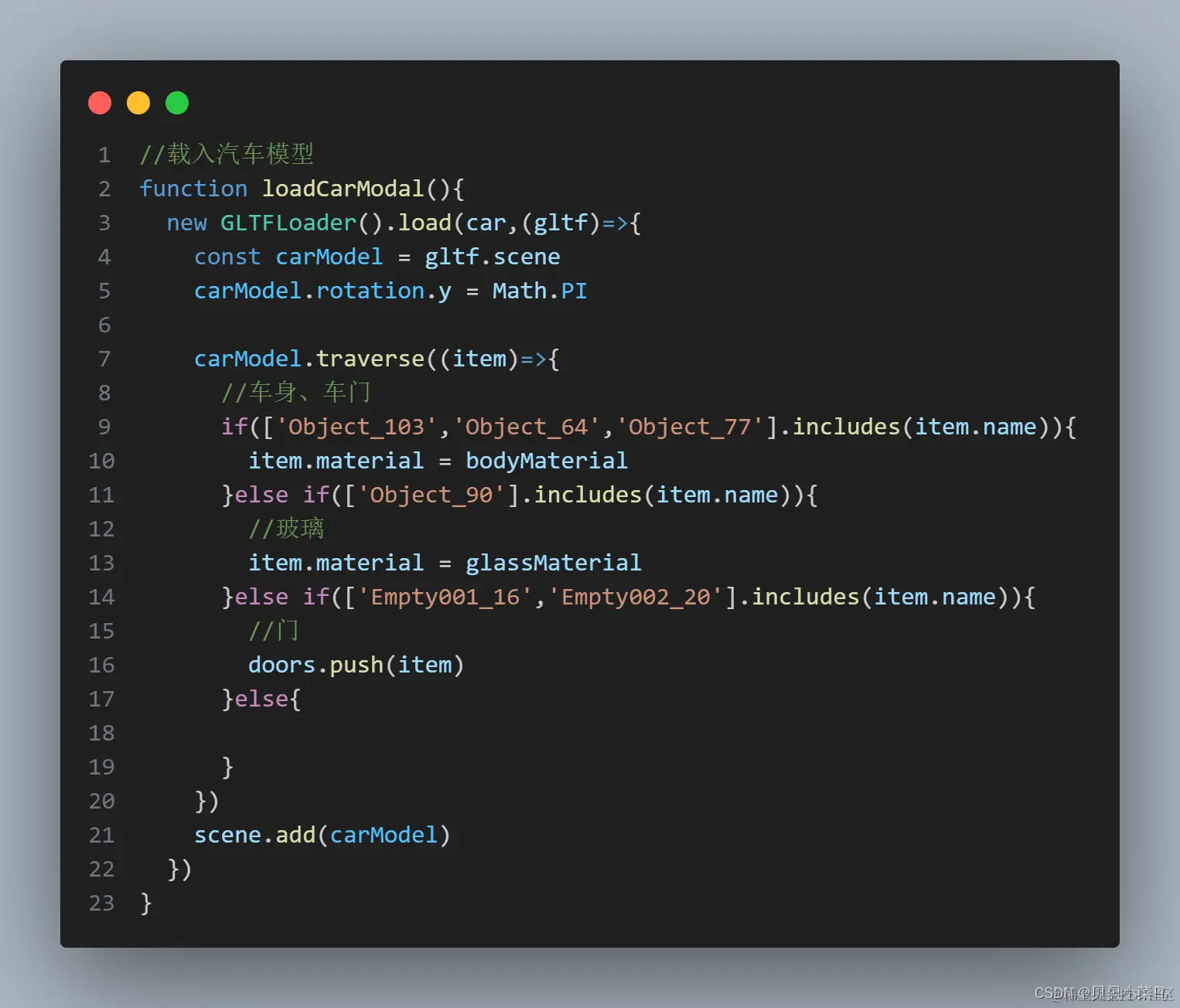Click the yellow minimize dot
Viewport: 1180px width, 1008px height.
tap(138, 103)
